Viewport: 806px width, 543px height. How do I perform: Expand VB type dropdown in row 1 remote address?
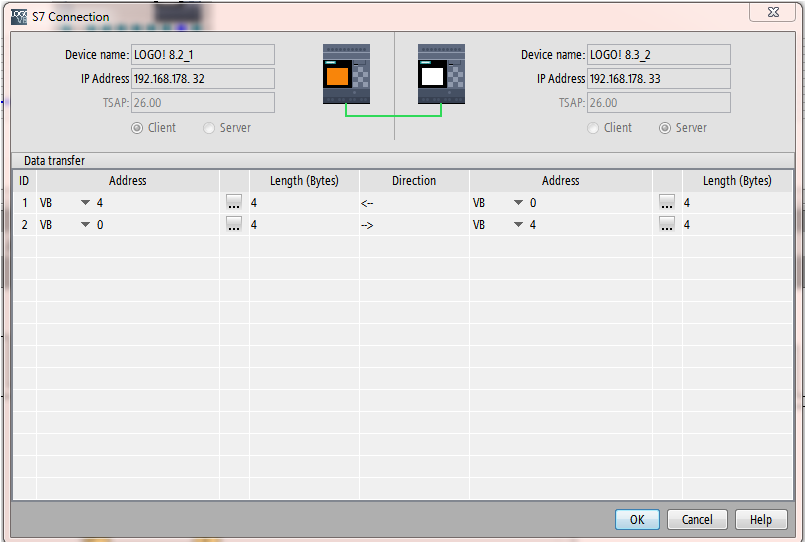(x=518, y=203)
